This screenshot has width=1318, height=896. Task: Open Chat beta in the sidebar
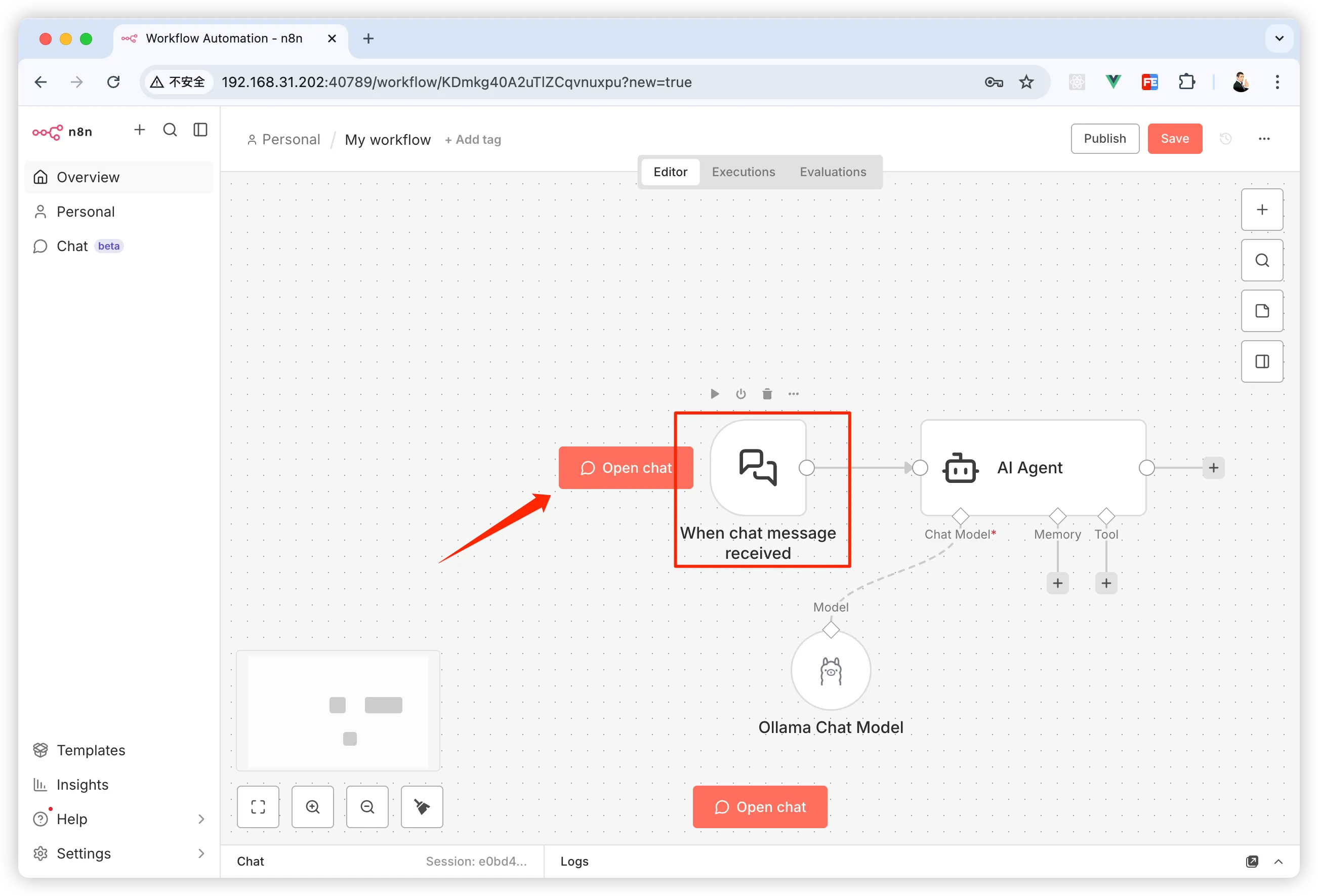119,246
